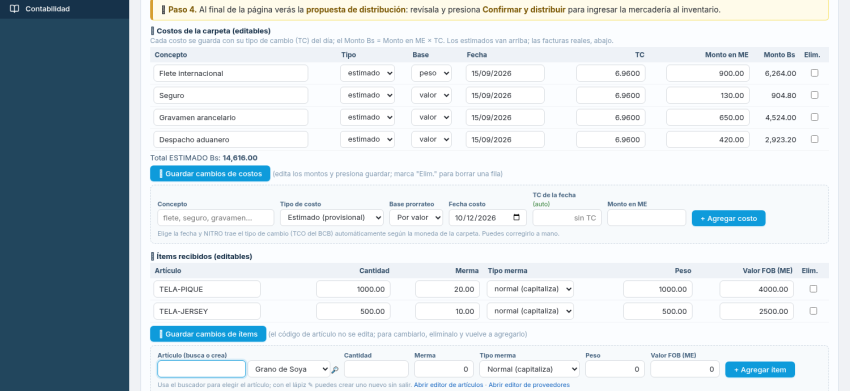This screenshot has width=850, height=391.
Task: Expand Tipo de costo Estimado (provisional) dropdown
Action: (x=332, y=217)
